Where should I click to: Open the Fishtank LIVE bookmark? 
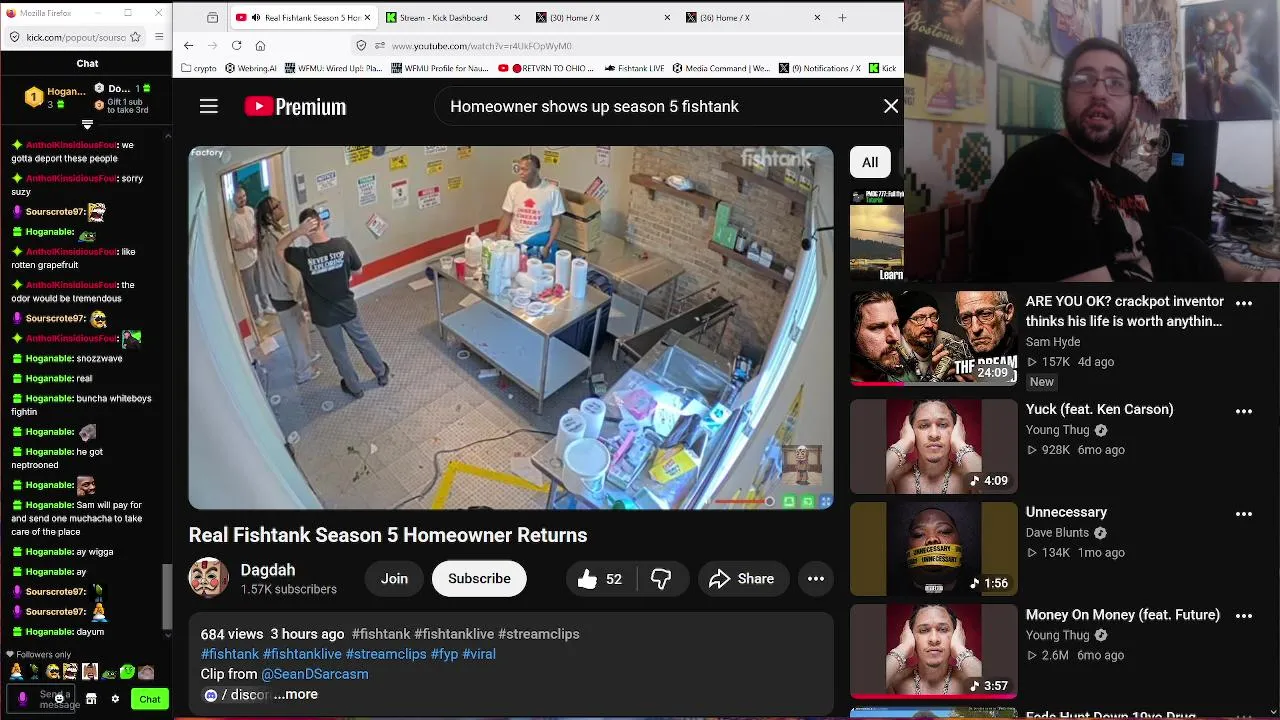point(635,68)
